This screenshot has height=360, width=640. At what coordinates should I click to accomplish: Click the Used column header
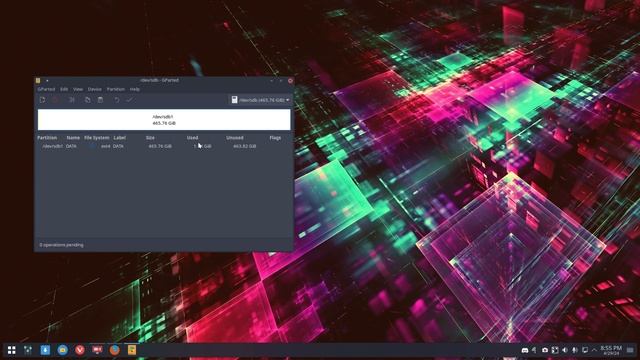(x=192, y=138)
